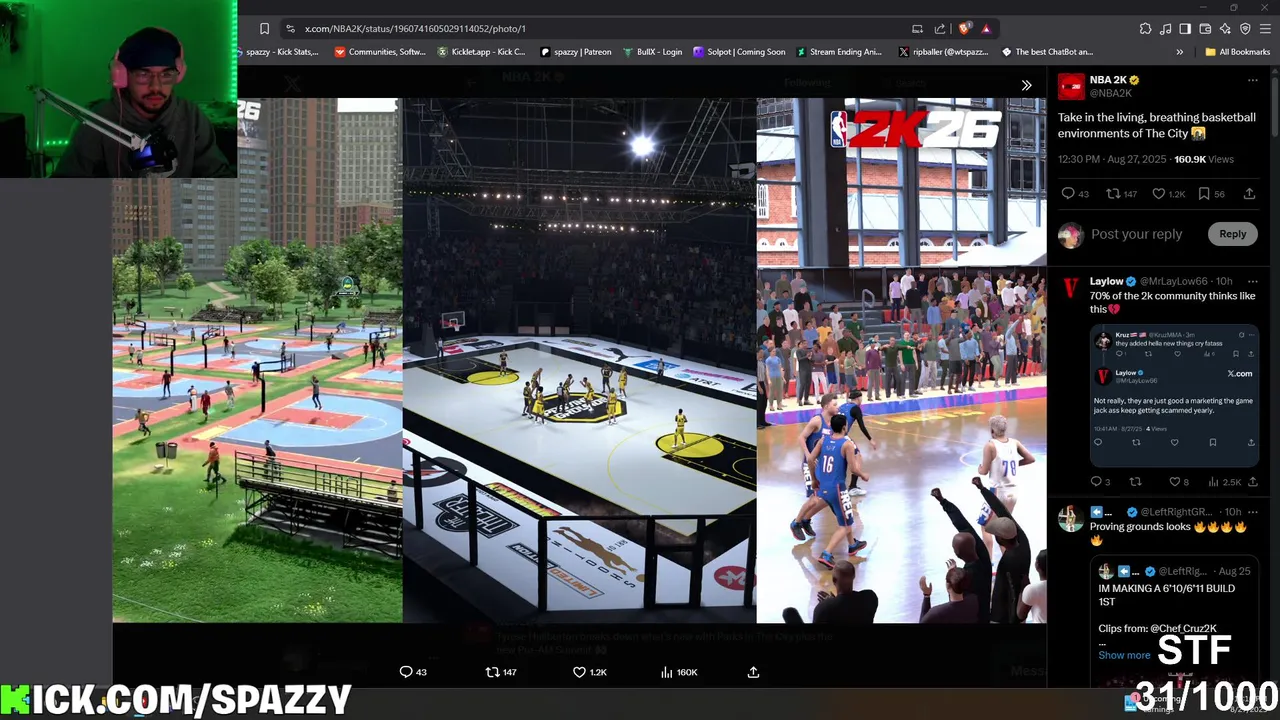The width and height of the screenshot is (1280, 720).
Task: Click the music note toolbar icon
Action: pyautogui.click(x=1165, y=28)
